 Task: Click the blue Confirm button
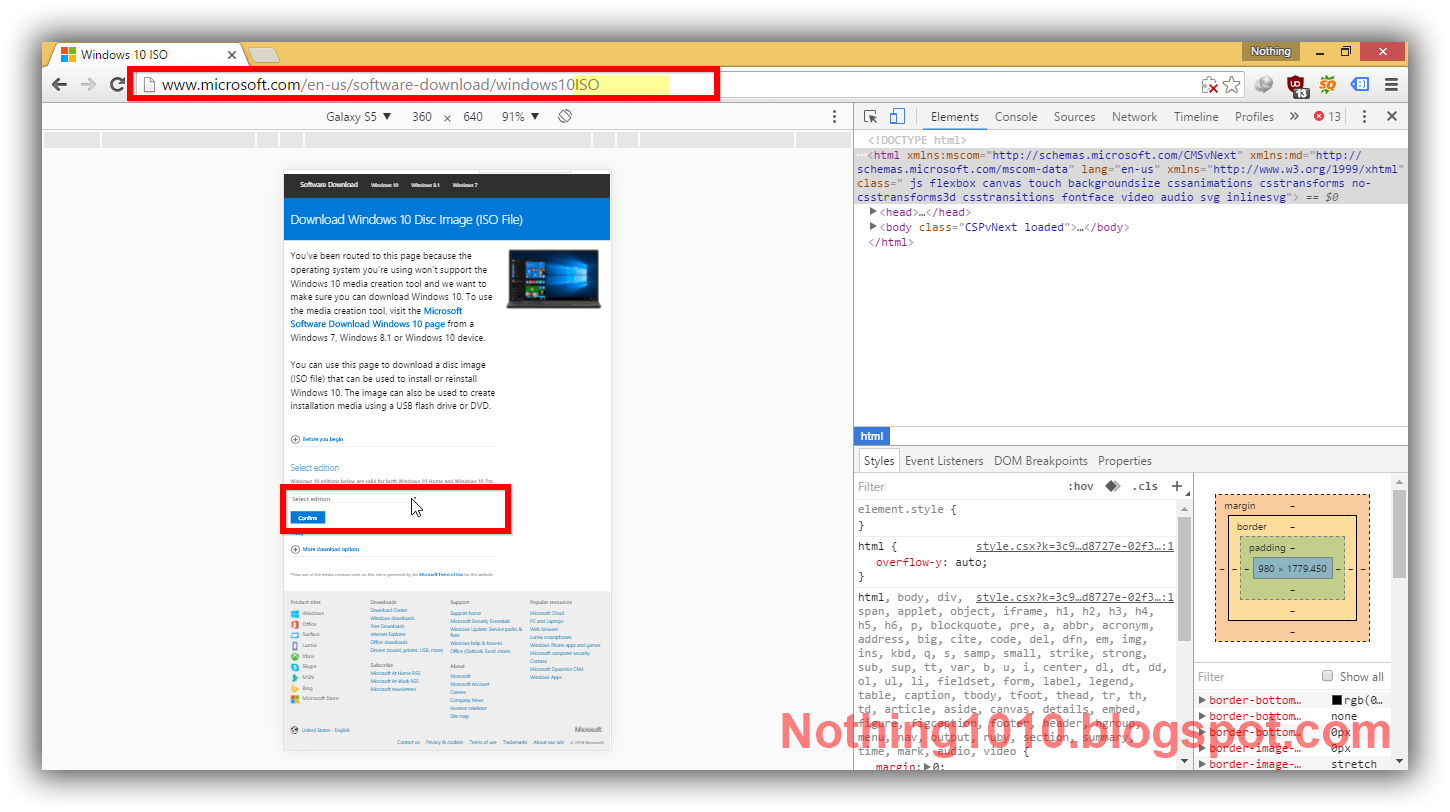(x=307, y=517)
